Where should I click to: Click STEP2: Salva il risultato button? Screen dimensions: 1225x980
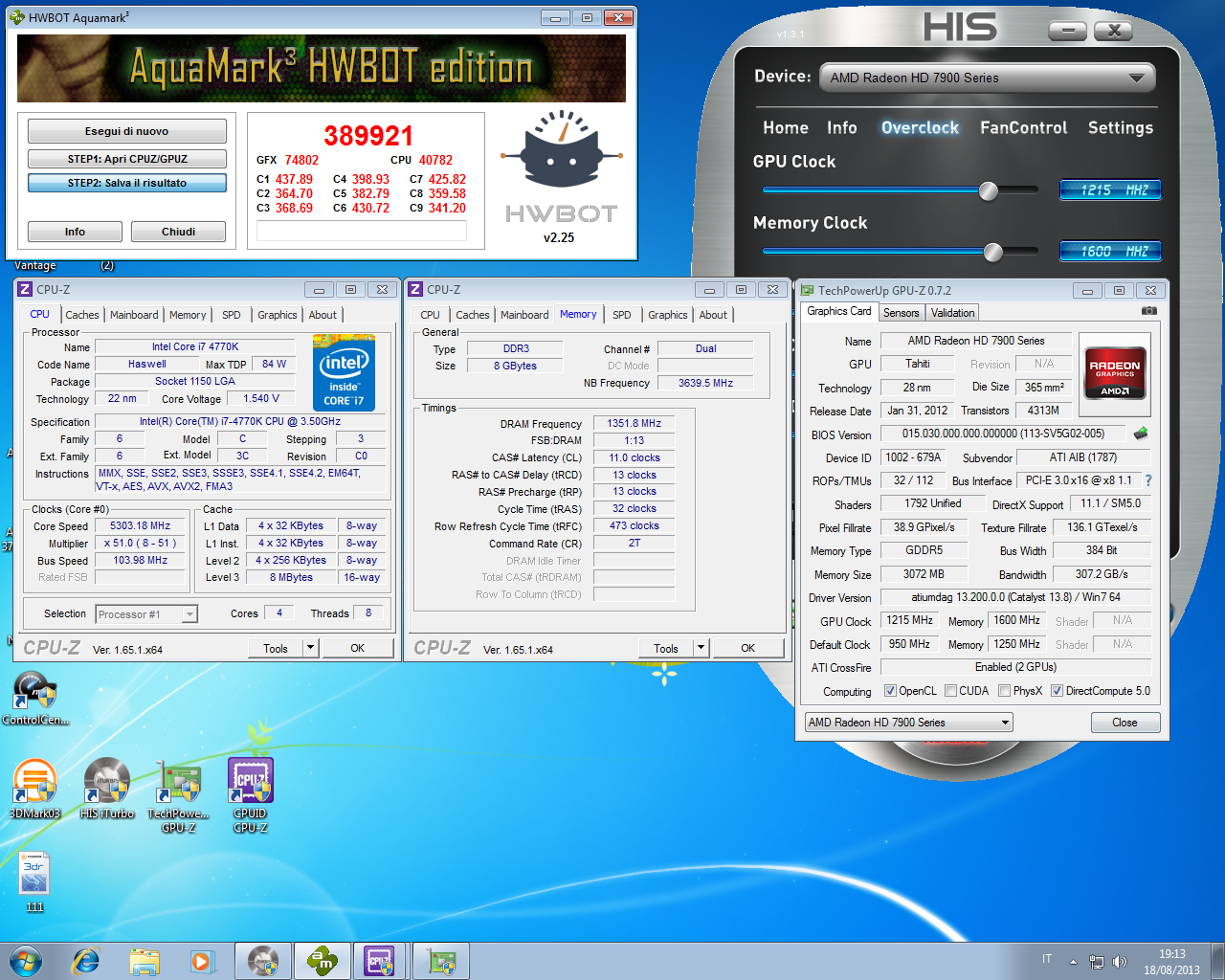(126, 183)
